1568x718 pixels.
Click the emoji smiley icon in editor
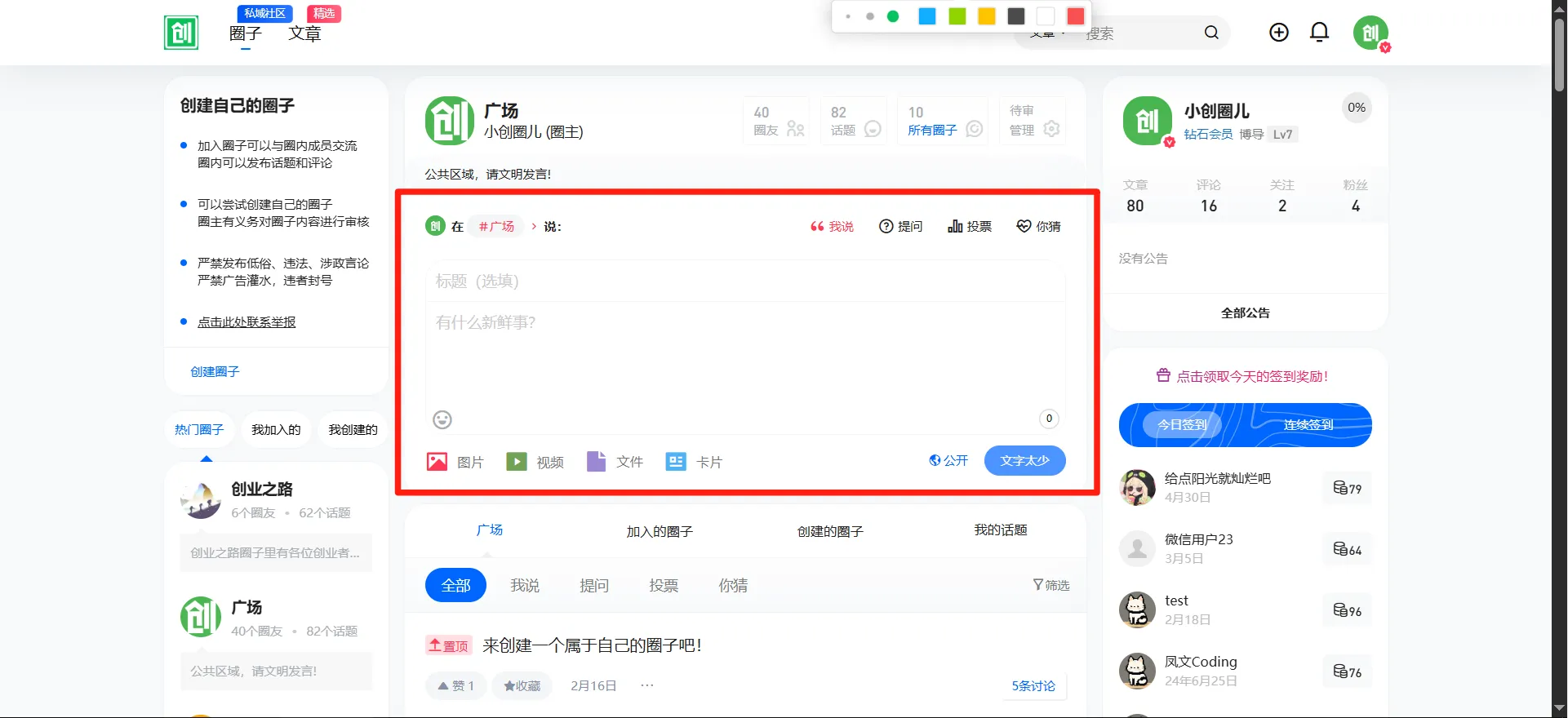(442, 419)
